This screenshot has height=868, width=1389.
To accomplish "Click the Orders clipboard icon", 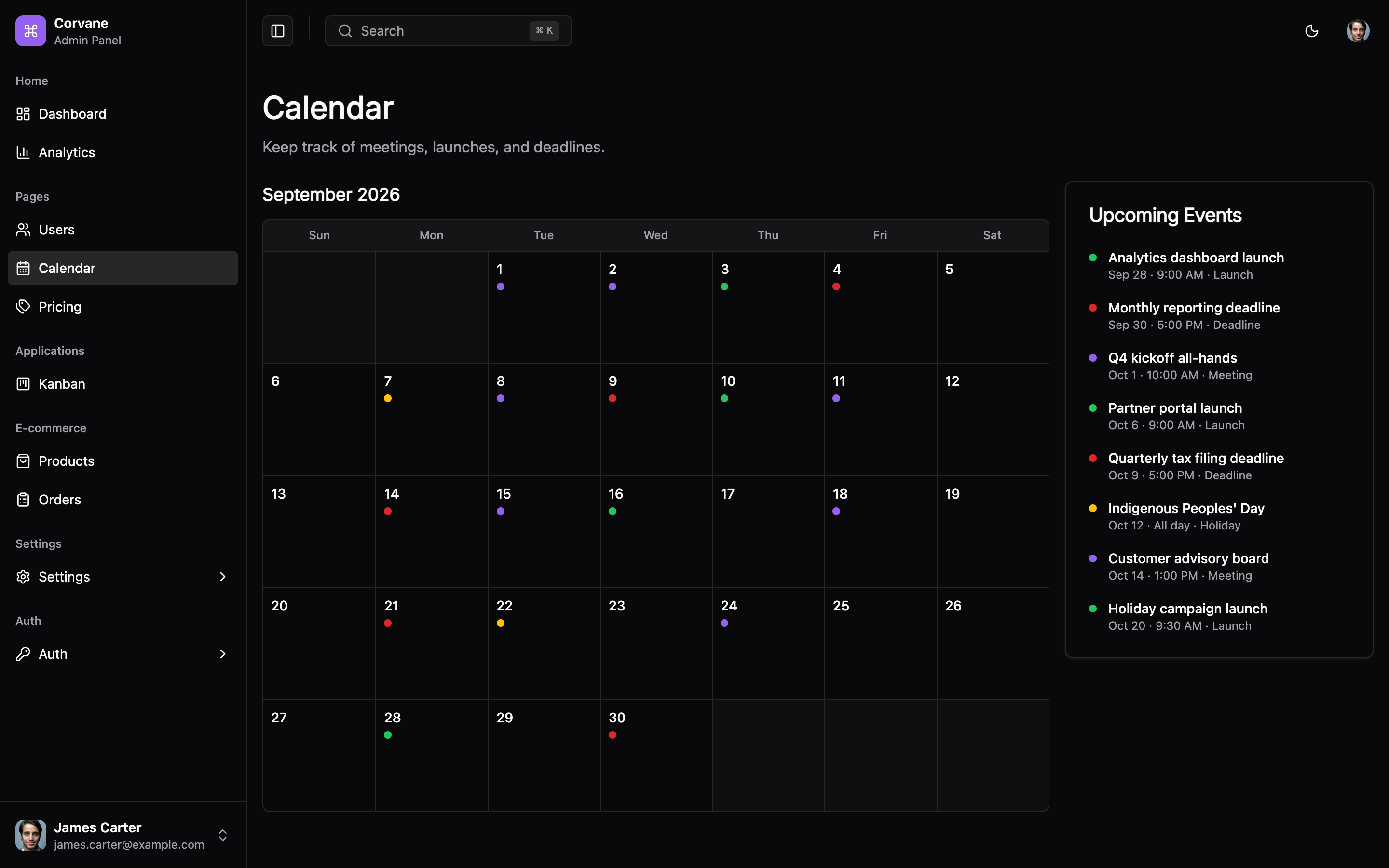I will [23, 500].
